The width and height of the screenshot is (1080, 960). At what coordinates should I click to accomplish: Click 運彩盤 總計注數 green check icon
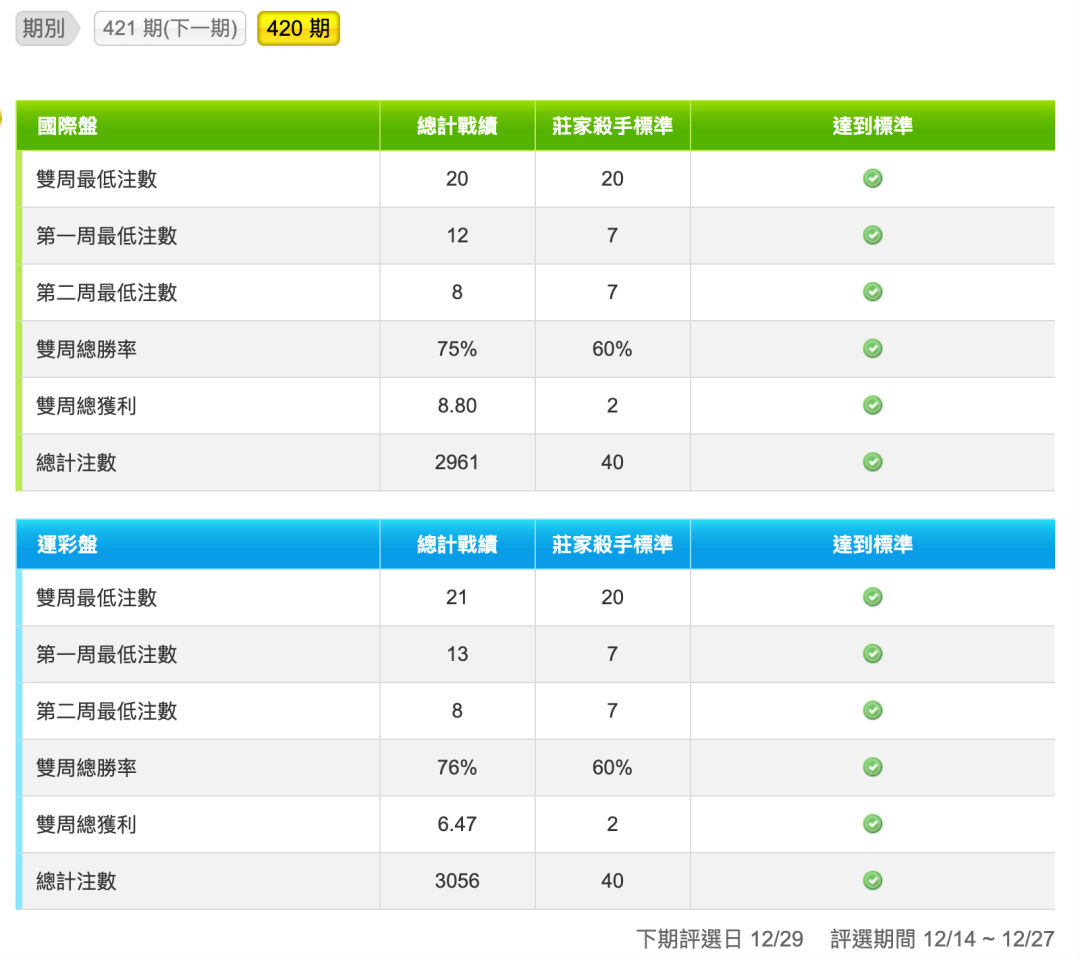872,881
